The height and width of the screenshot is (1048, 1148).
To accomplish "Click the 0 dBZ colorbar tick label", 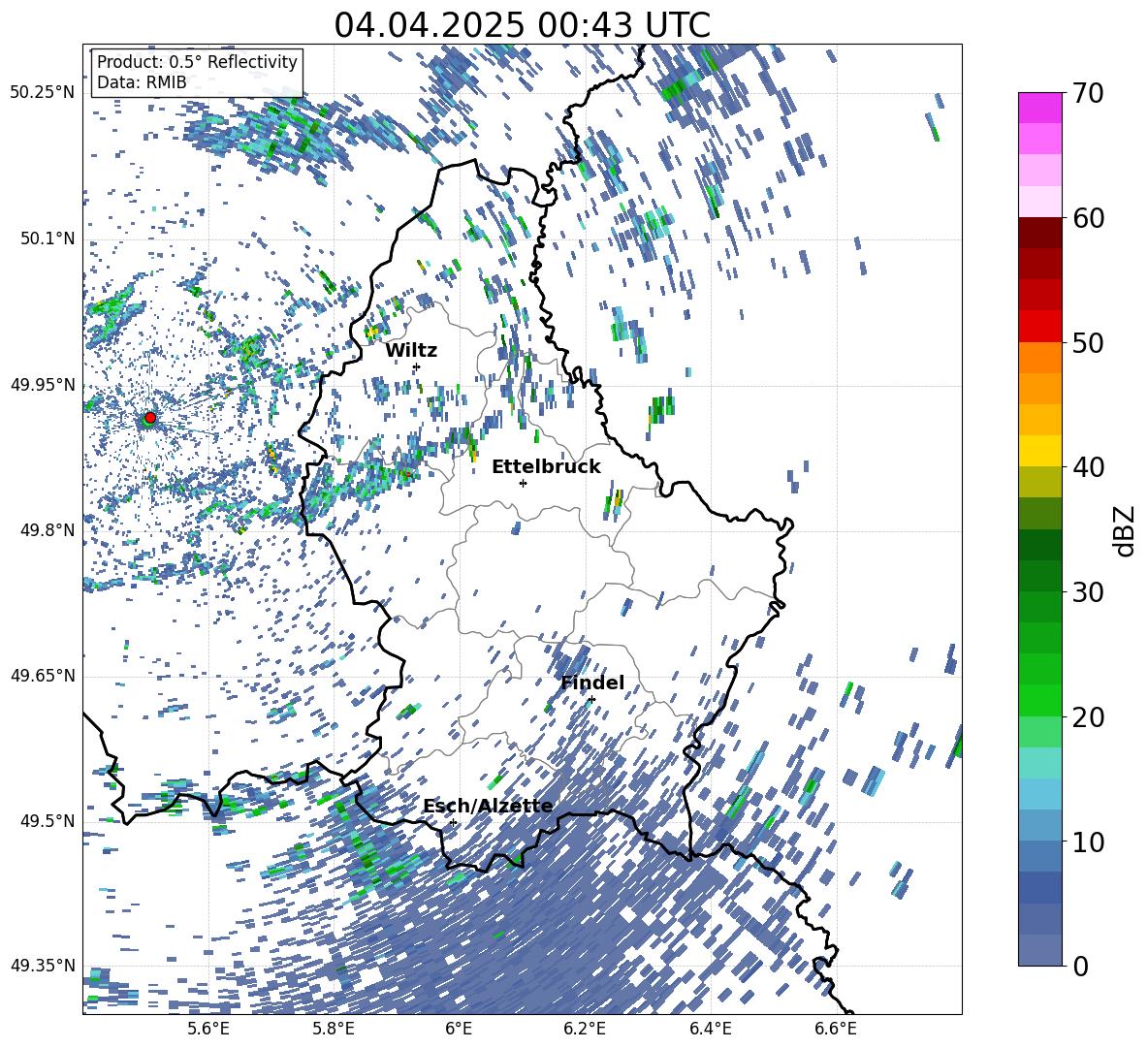I will pos(1080,966).
